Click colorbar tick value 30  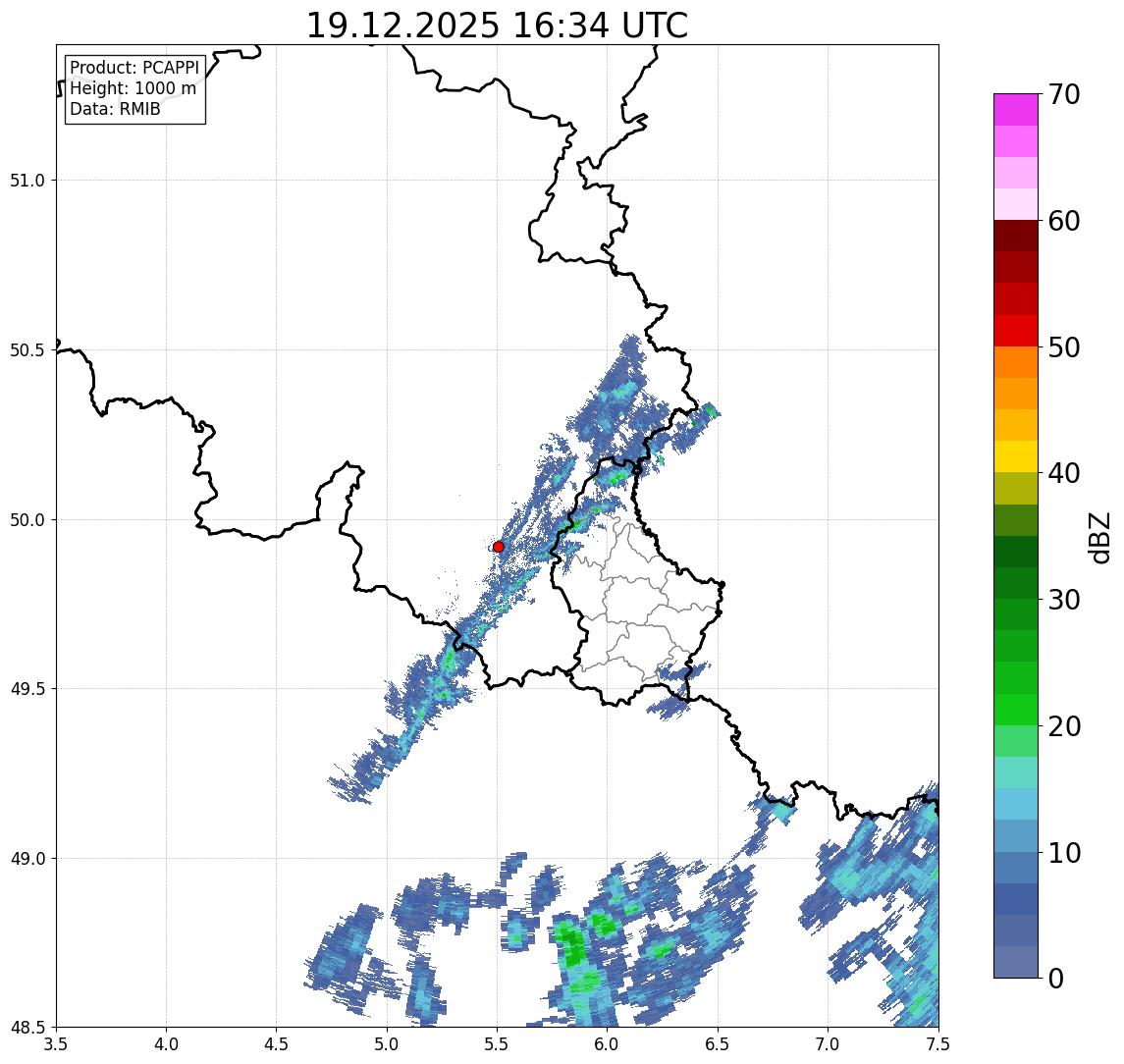coord(1063,600)
